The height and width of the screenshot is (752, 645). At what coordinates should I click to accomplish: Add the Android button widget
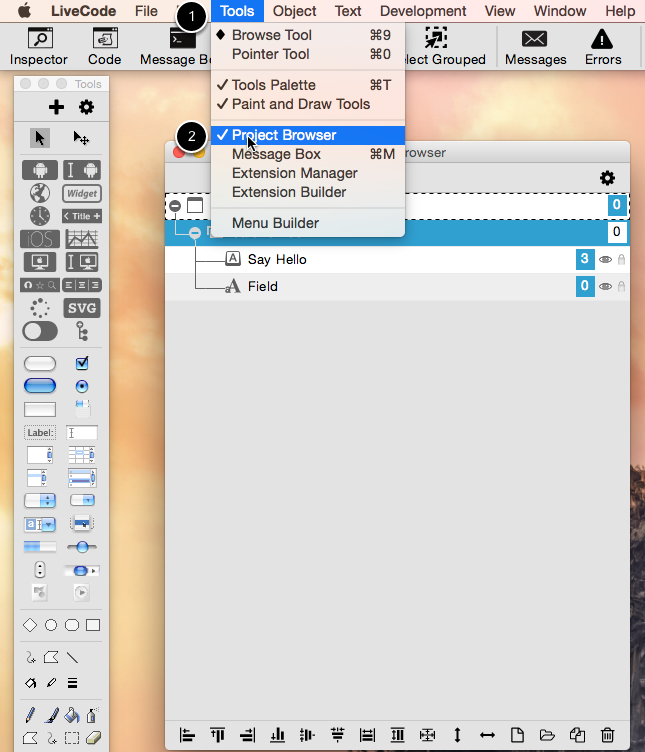40,170
